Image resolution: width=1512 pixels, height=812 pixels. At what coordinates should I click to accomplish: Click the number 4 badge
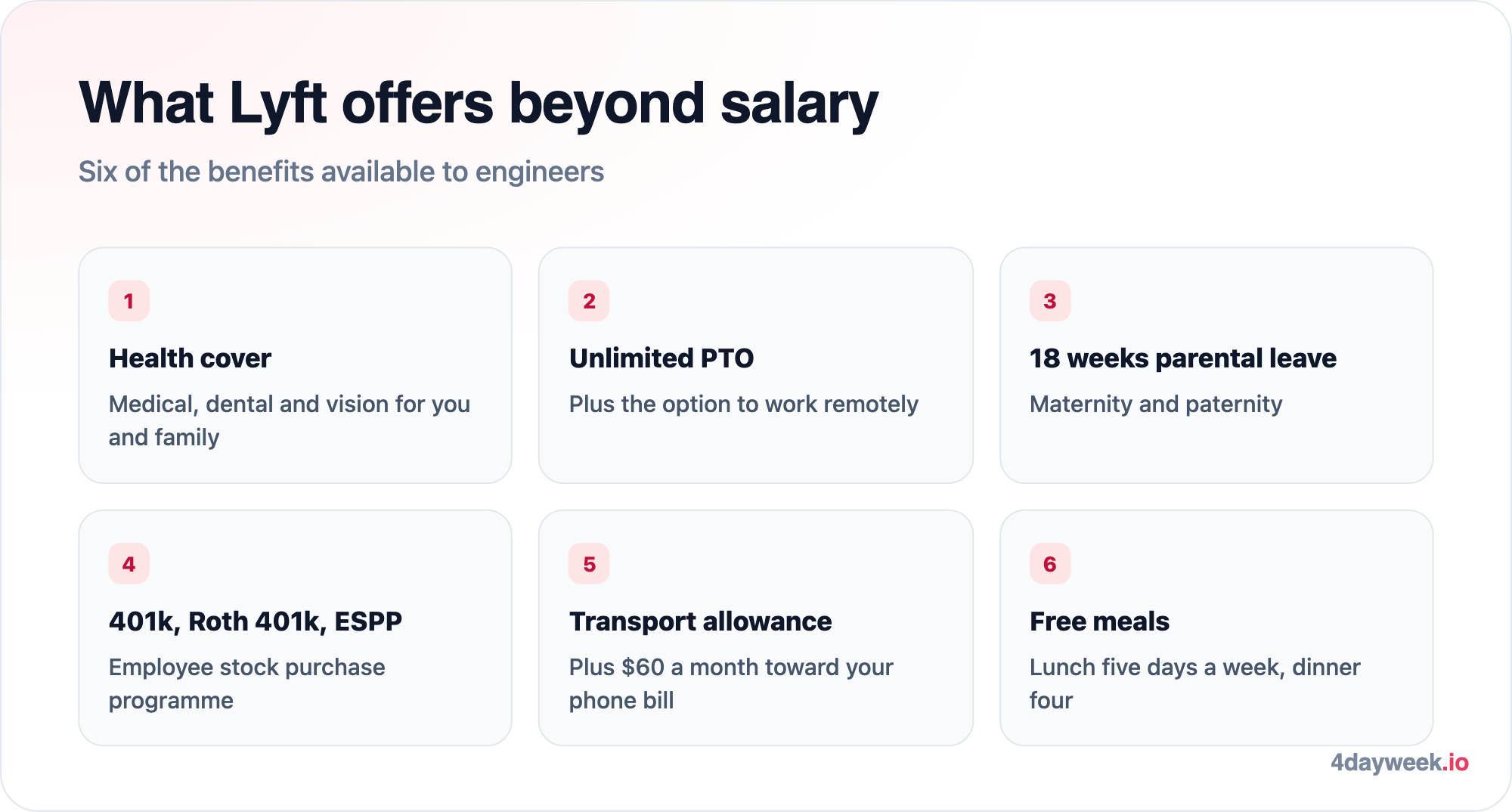pyautogui.click(x=129, y=564)
